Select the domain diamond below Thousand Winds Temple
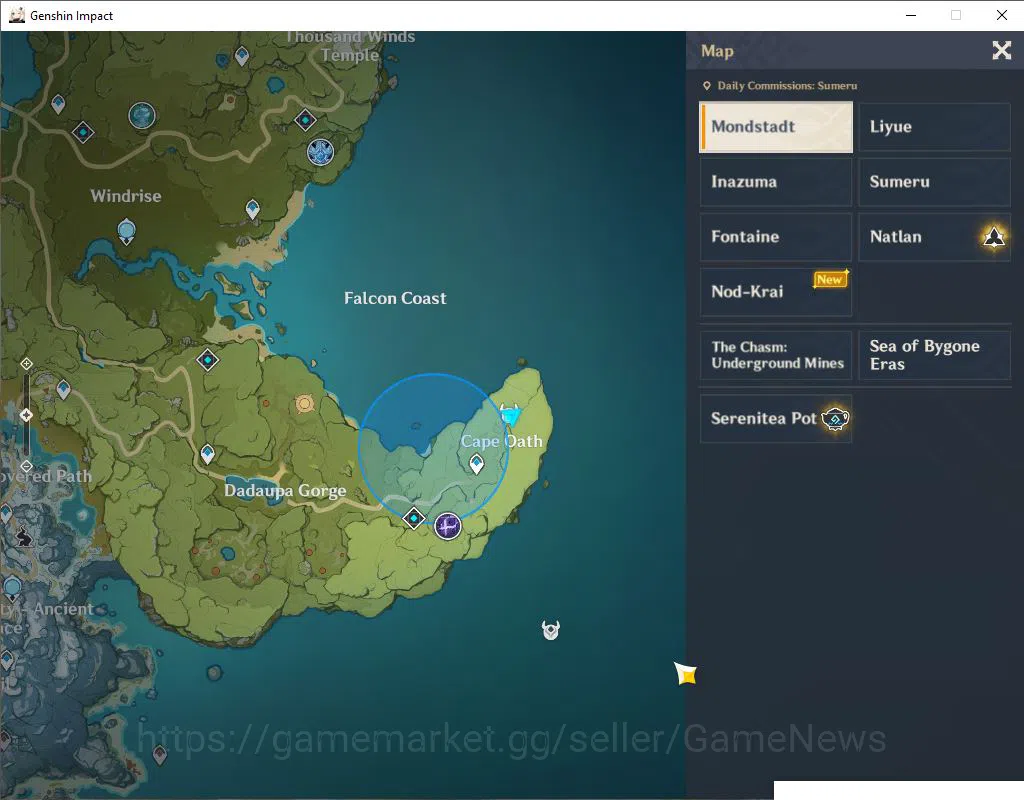Viewport: 1024px width, 800px height. point(305,120)
